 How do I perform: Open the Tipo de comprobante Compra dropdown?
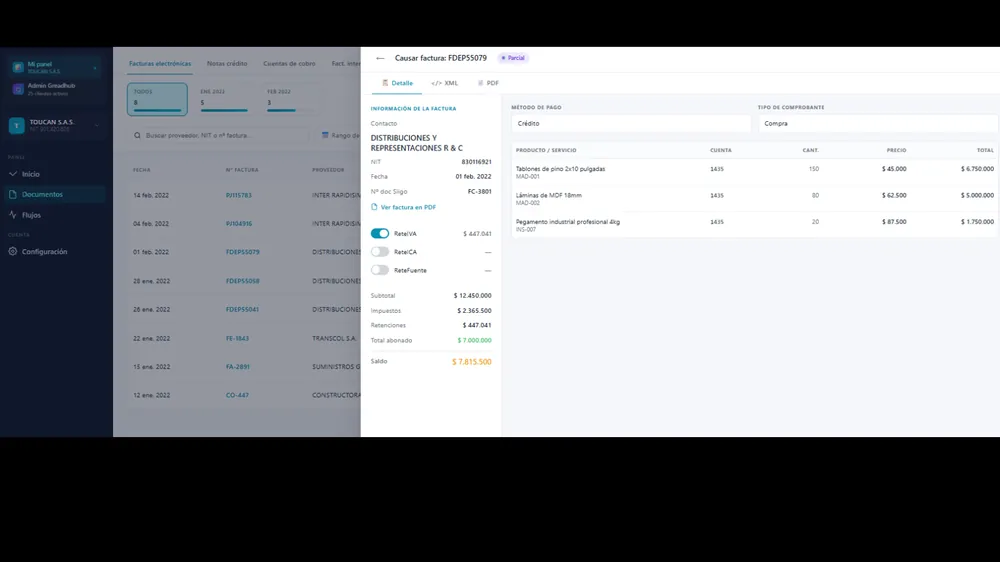point(878,123)
